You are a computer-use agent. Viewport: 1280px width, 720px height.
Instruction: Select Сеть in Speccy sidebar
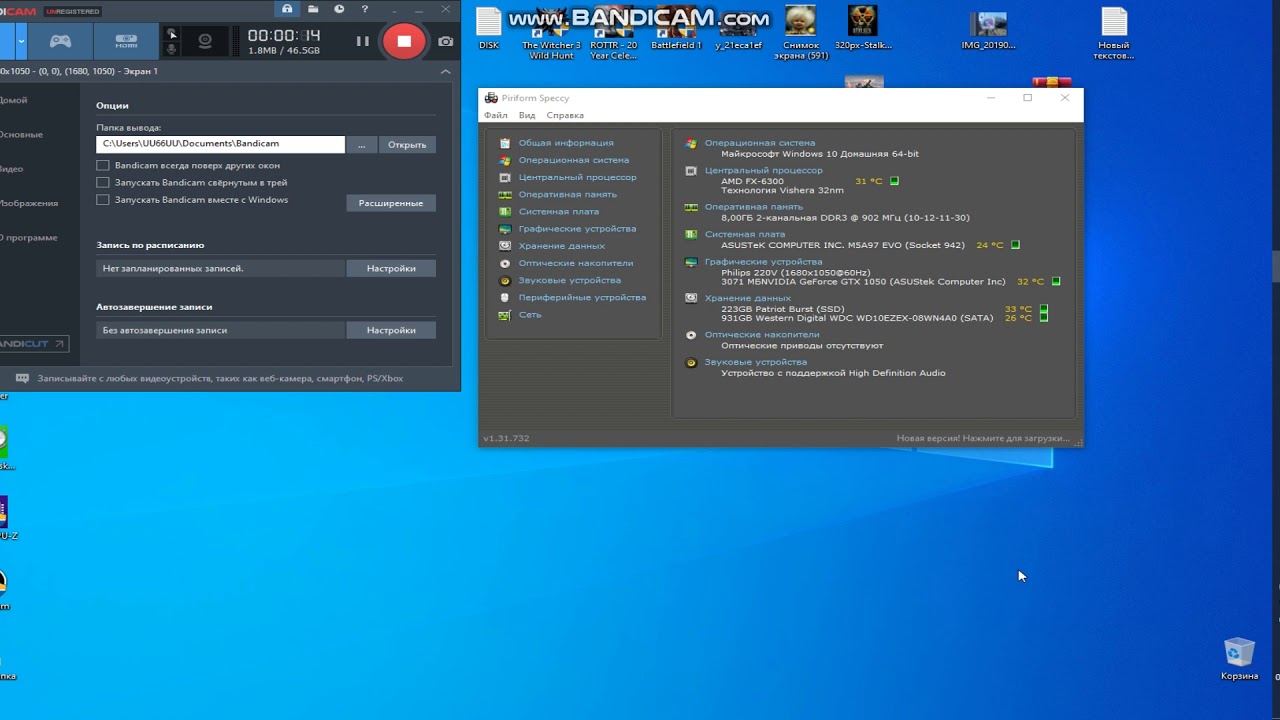pos(530,315)
